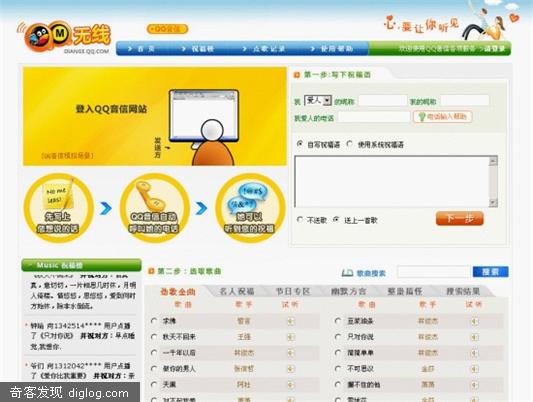Image resolution: width=533 pixels, height=402 pixels.
Task: Click the telephone auto-call circle illustration
Action: coord(154,208)
